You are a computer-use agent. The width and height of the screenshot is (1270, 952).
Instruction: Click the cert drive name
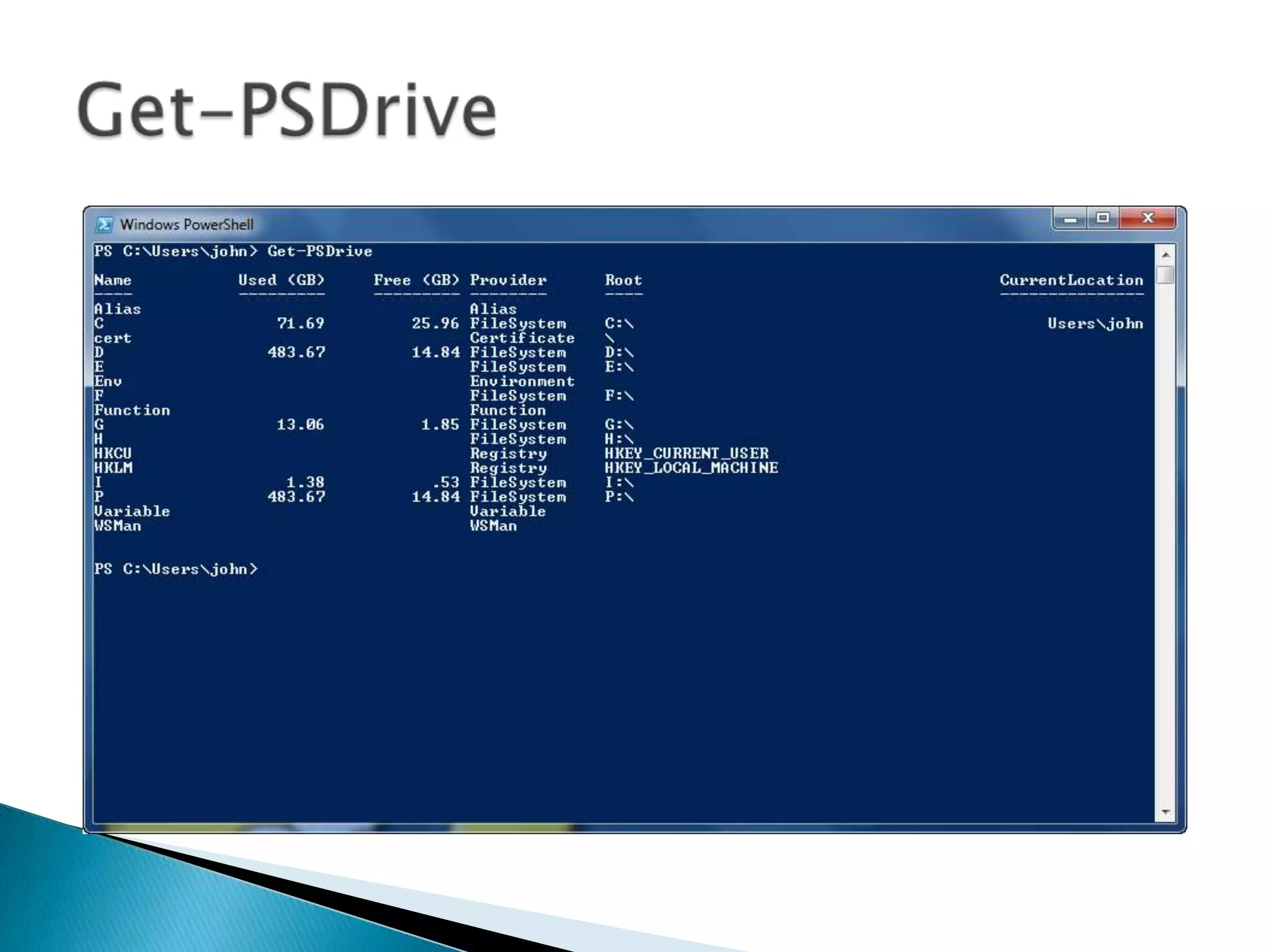pos(113,338)
